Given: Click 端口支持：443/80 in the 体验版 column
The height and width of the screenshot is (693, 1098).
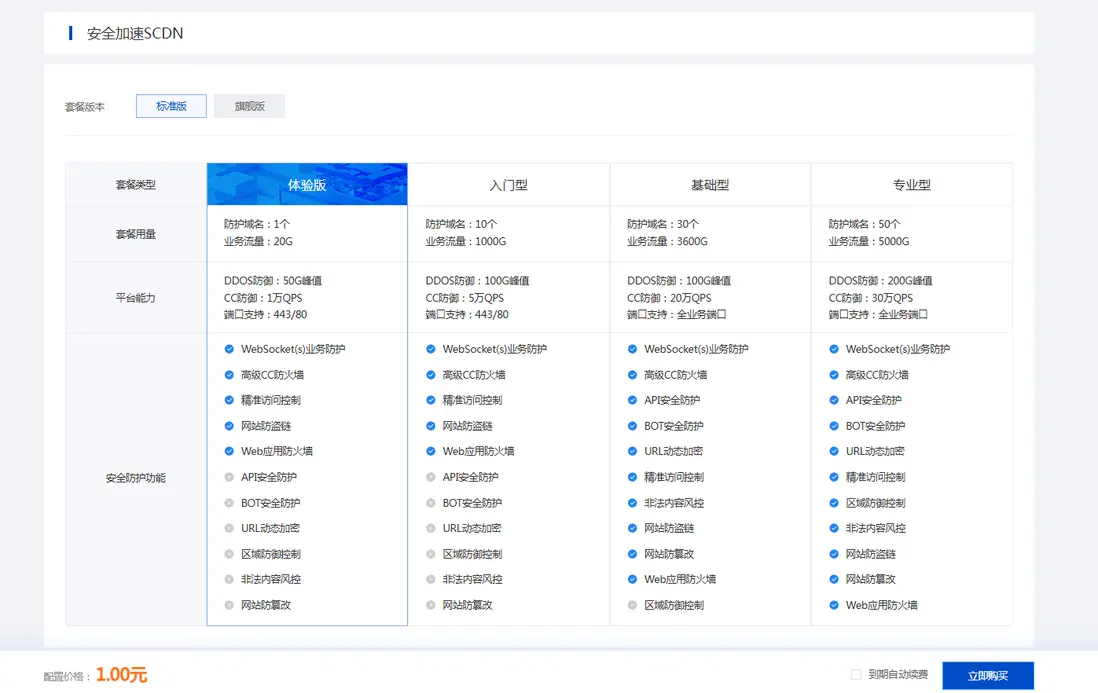Looking at the screenshot, I should point(265,314).
